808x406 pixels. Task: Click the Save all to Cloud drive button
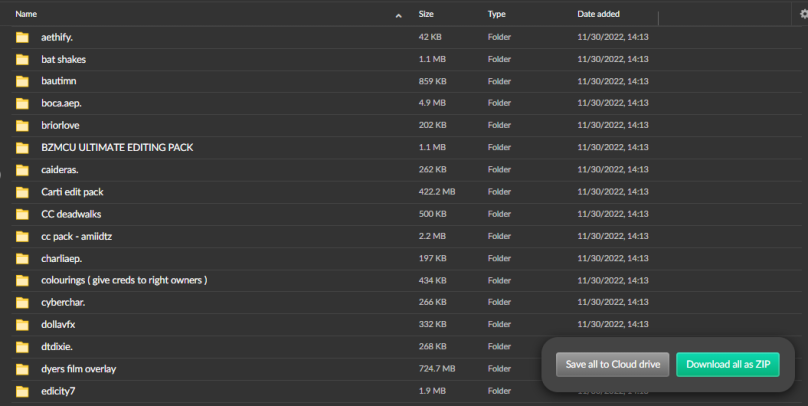[x=612, y=364]
